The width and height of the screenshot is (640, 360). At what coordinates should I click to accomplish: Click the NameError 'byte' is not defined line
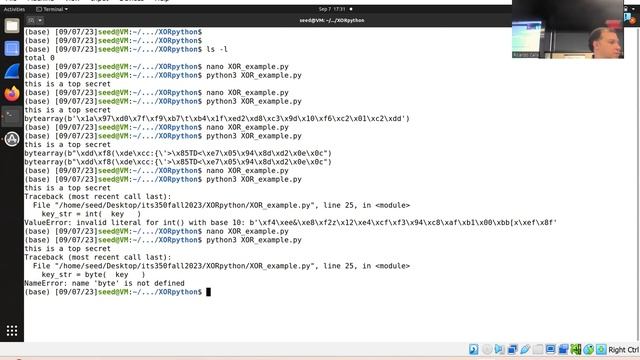[x=104, y=283]
